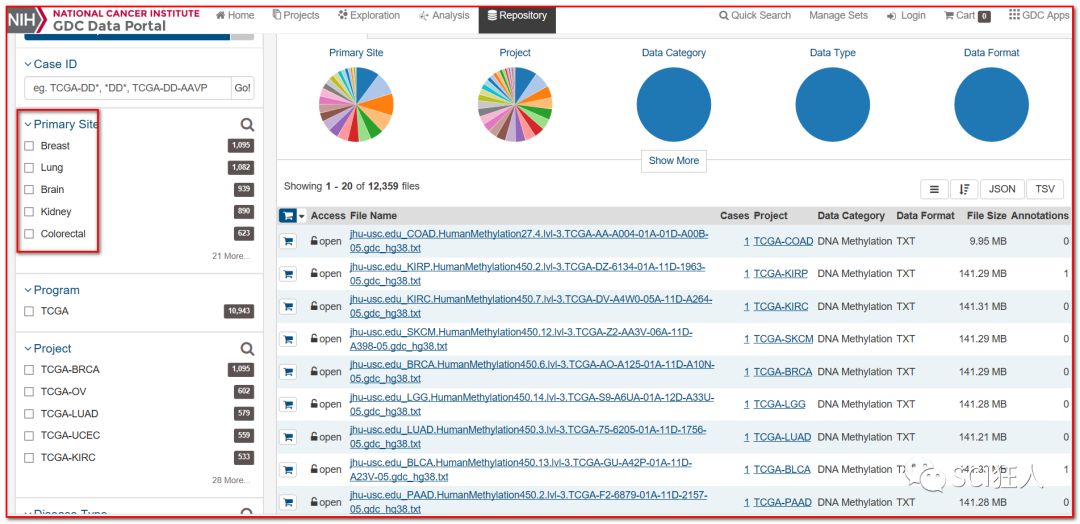This screenshot has height=524, width=1080.
Task: Add the PAAD HumanMethylation450 file to cart
Action: pos(288,502)
